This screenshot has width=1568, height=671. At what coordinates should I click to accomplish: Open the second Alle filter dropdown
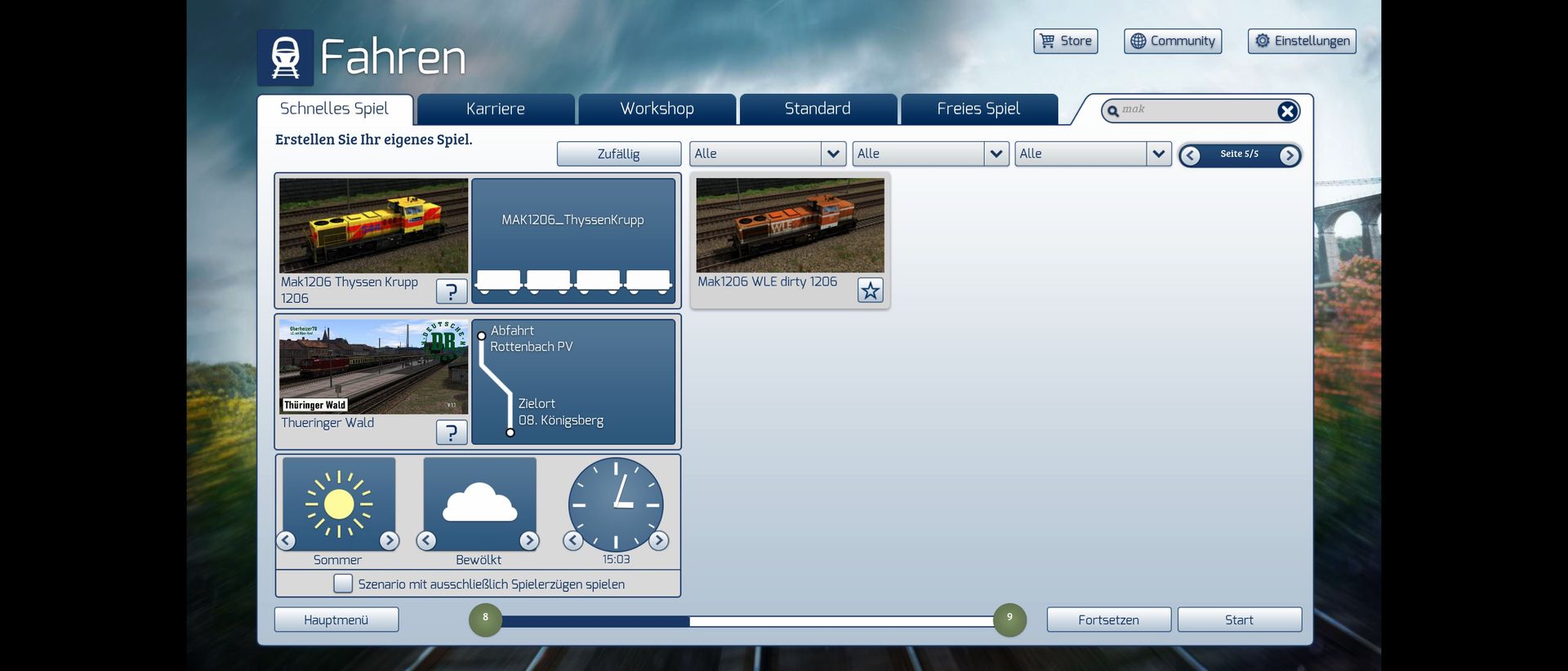coord(930,153)
